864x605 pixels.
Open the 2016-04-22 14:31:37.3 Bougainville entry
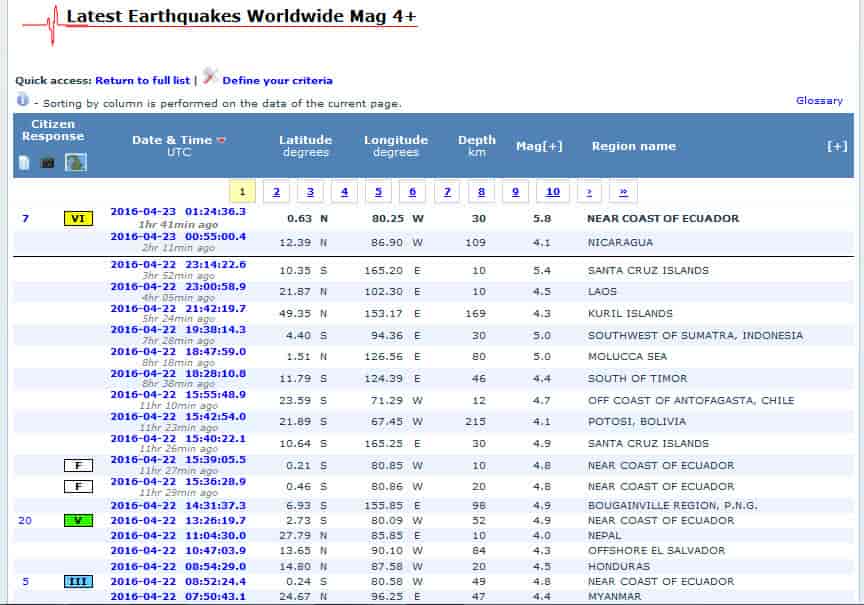pyautogui.click(x=178, y=505)
